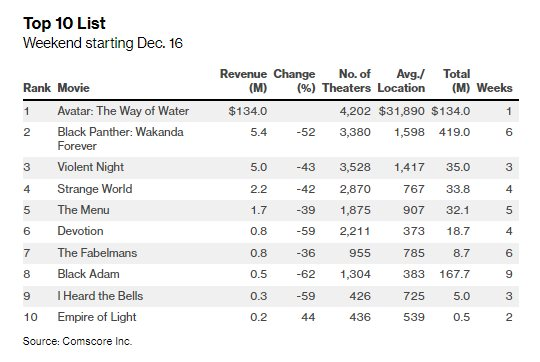Click the Total (M) column header
The image size is (540, 362).
pos(456,81)
